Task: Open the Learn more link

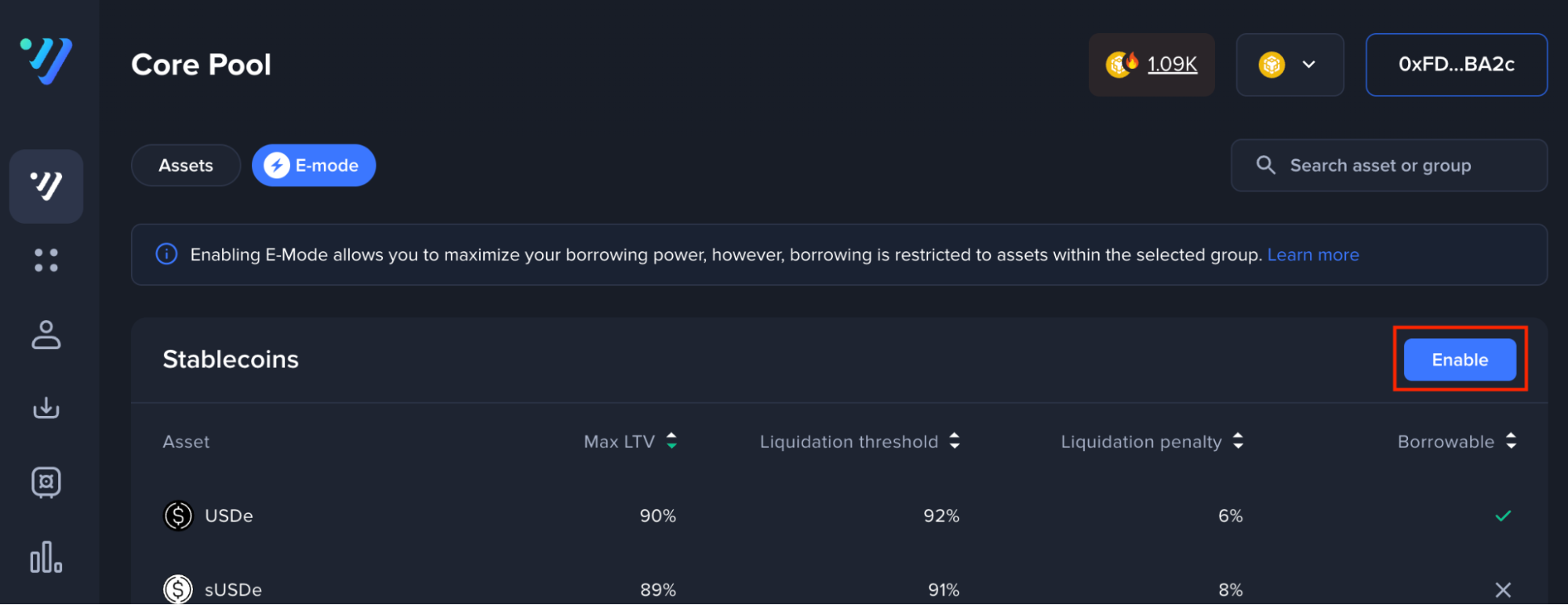Action: pos(1312,255)
